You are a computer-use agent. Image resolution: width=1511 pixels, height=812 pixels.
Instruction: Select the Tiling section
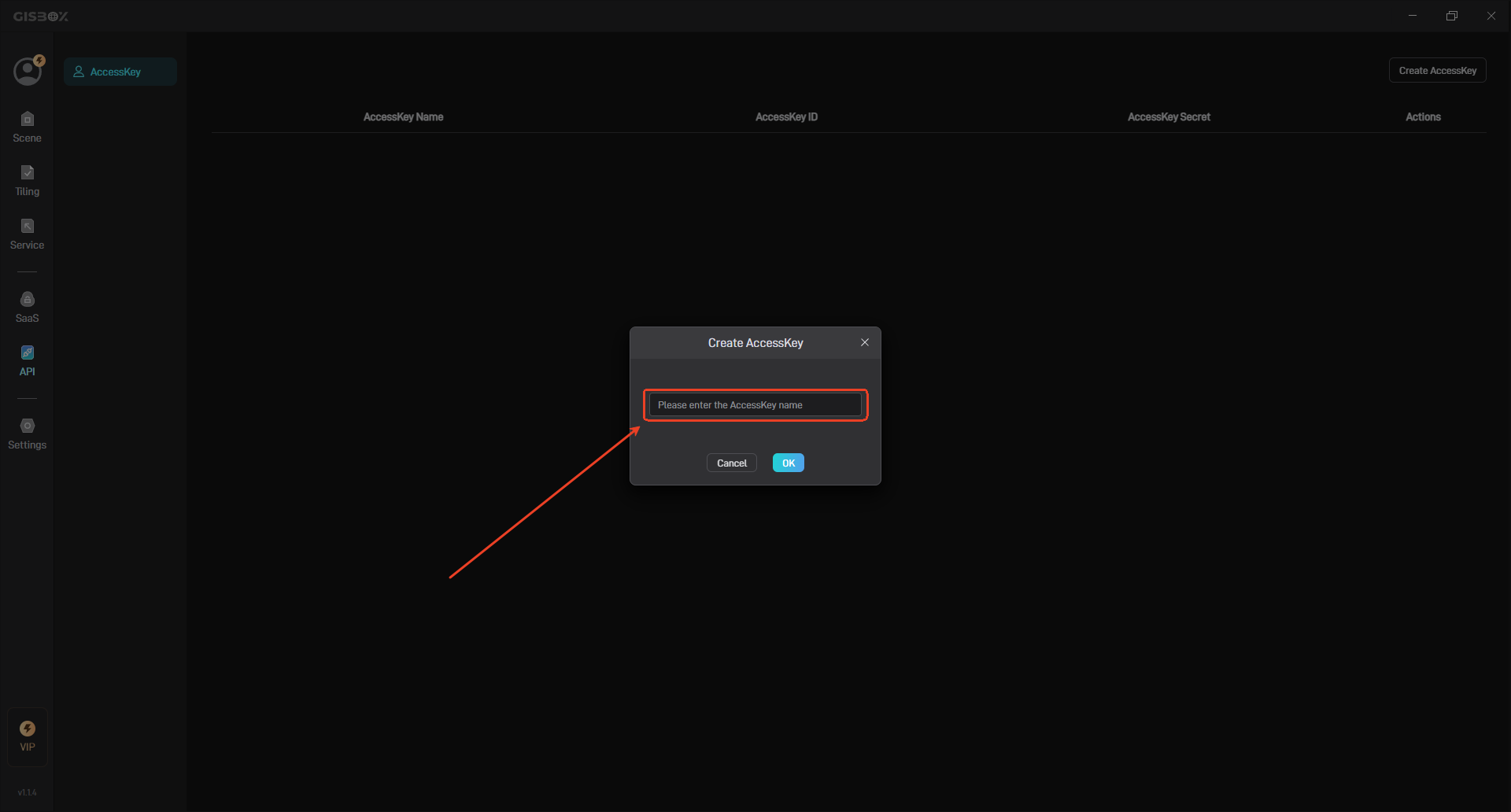[x=27, y=179]
